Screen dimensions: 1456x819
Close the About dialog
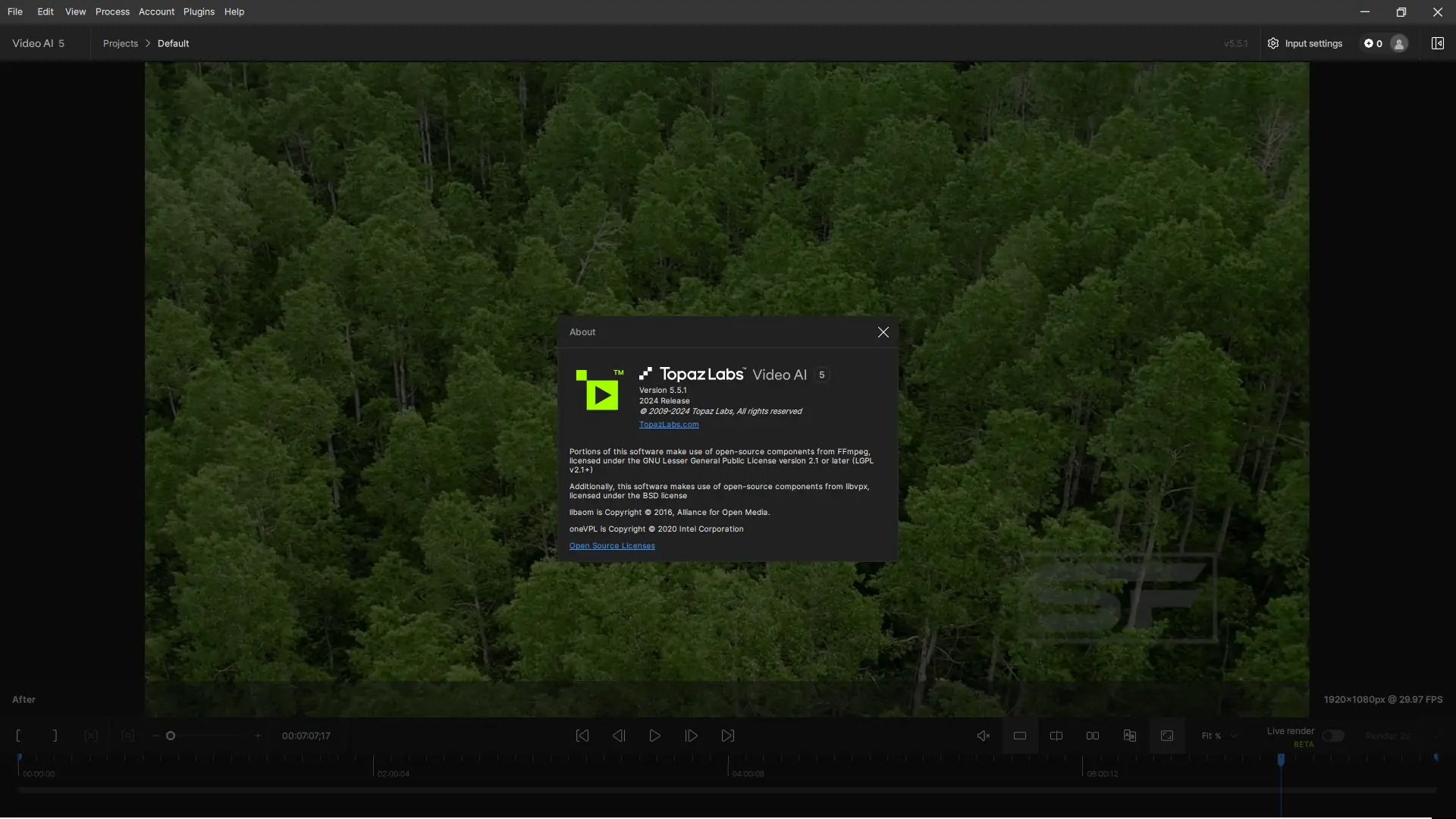tap(883, 332)
